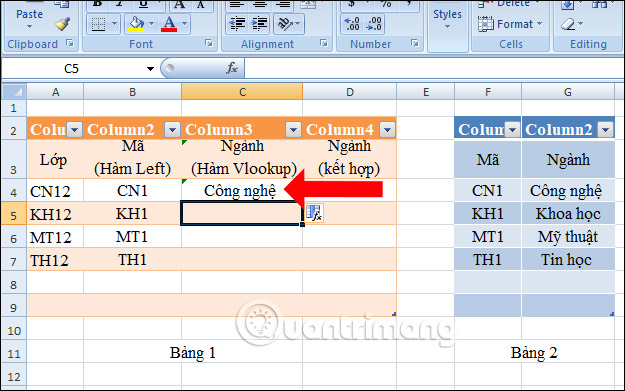This screenshot has height=391, width=625.
Task: Select column G header
Action: [x=568, y=92]
